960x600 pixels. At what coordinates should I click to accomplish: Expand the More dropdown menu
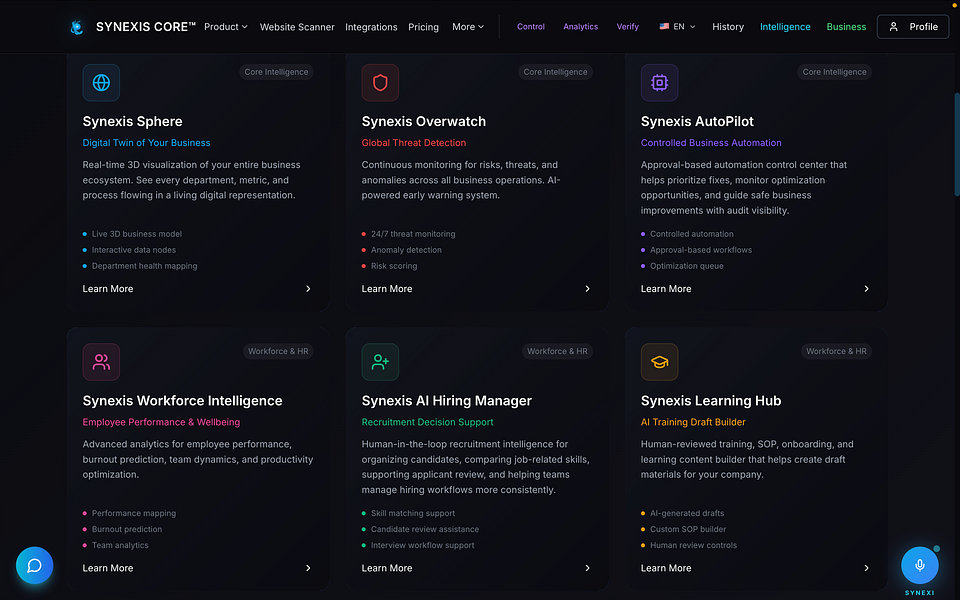click(468, 27)
